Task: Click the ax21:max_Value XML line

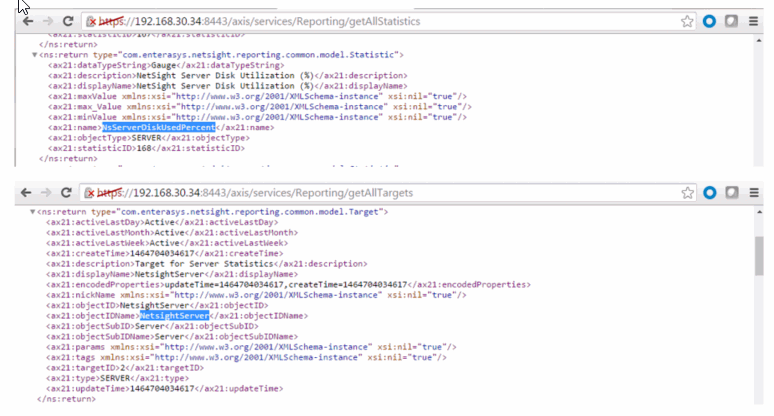Action: tap(260, 107)
